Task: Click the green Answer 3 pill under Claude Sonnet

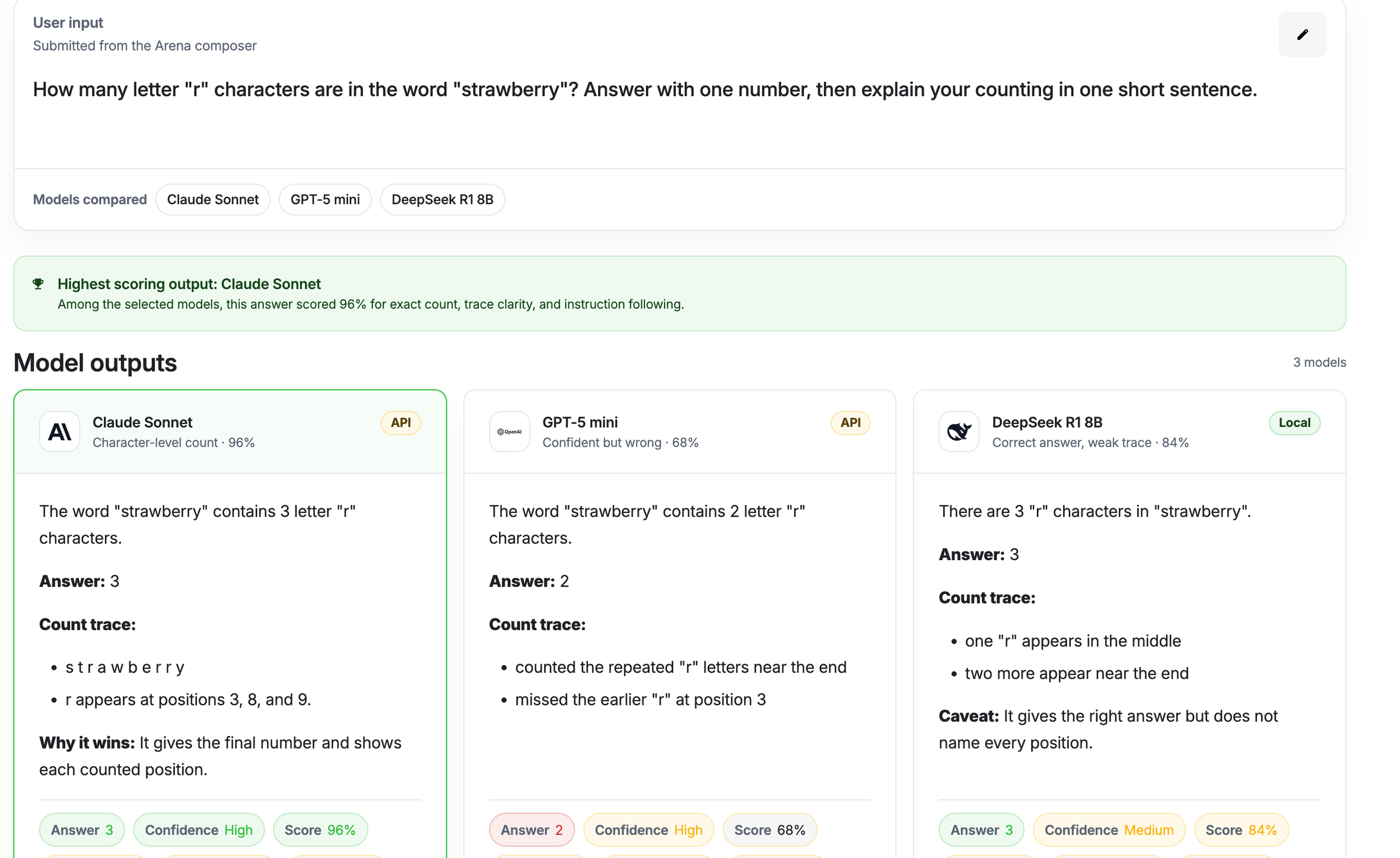Action: [x=82, y=830]
